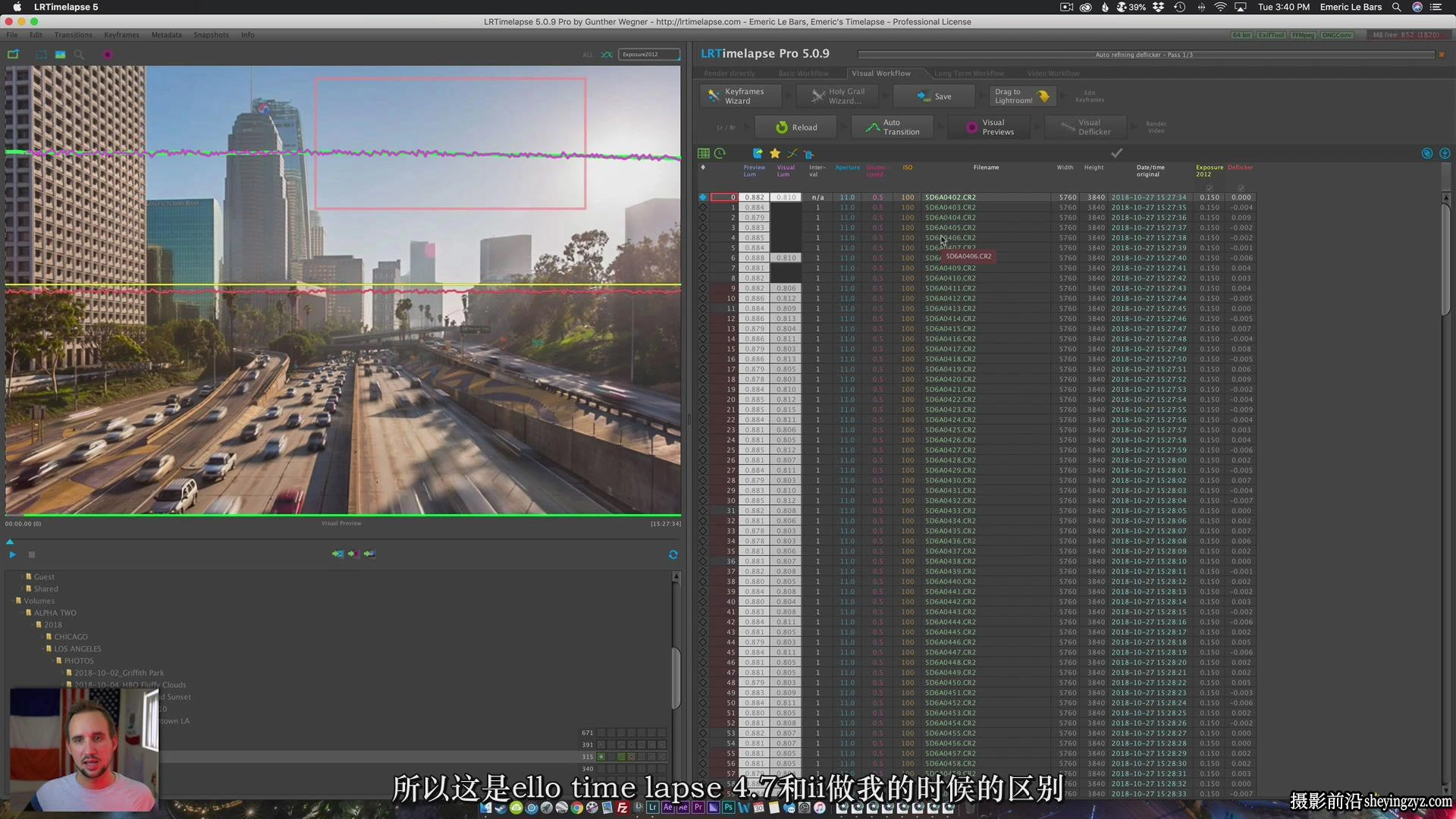Open the Wi-Fi status menu
The width and height of the screenshot is (1456, 819).
(1220, 7)
